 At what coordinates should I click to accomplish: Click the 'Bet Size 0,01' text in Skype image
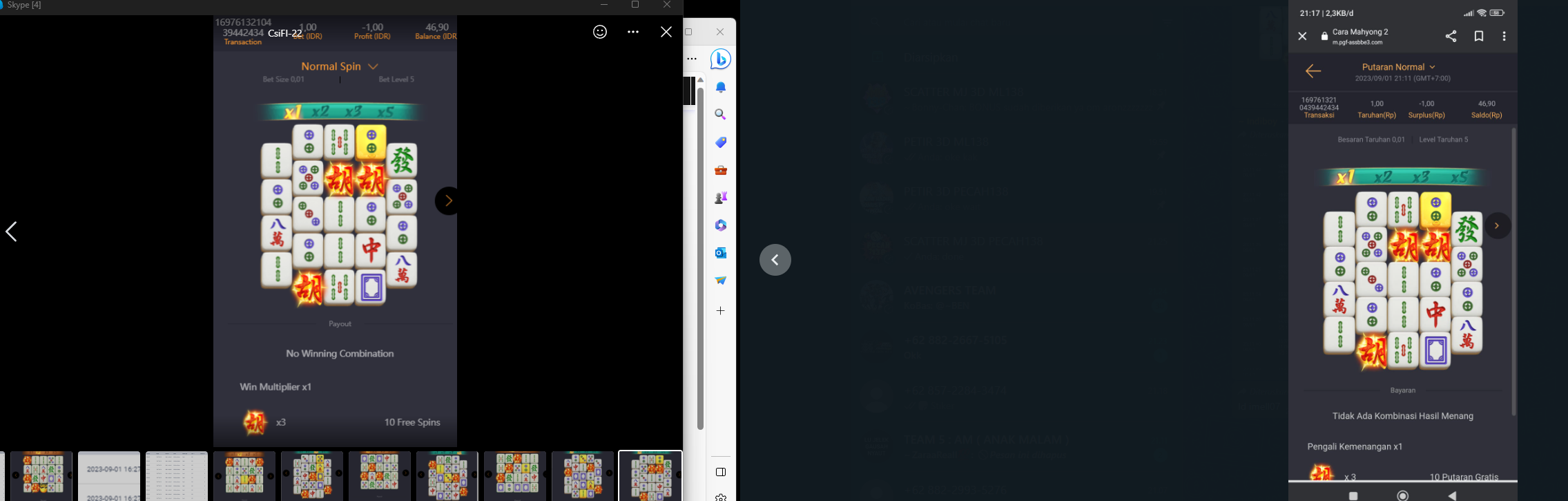pos(283,79)
